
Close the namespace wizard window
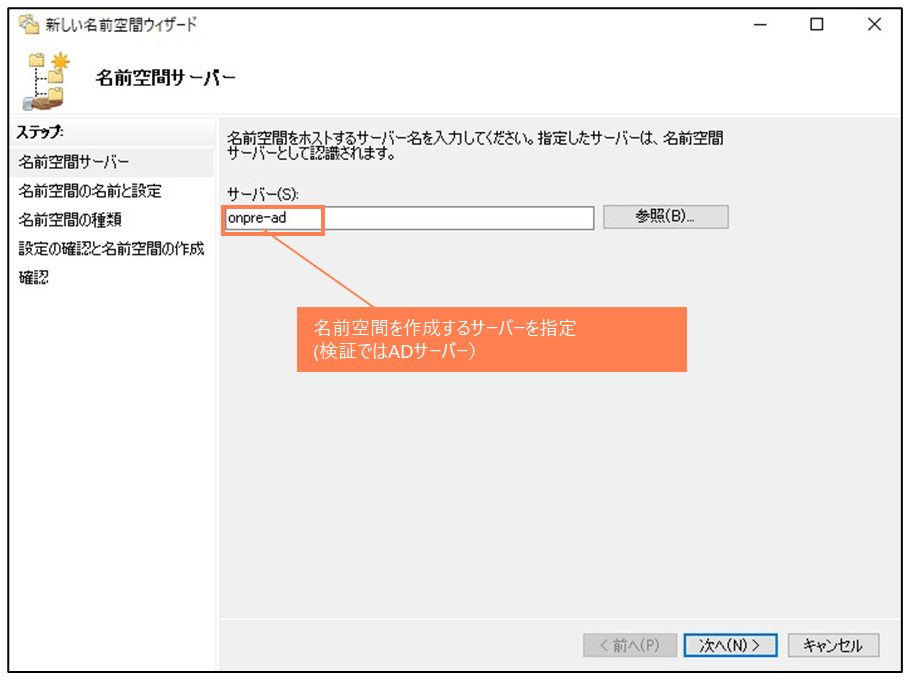point(874,24)
